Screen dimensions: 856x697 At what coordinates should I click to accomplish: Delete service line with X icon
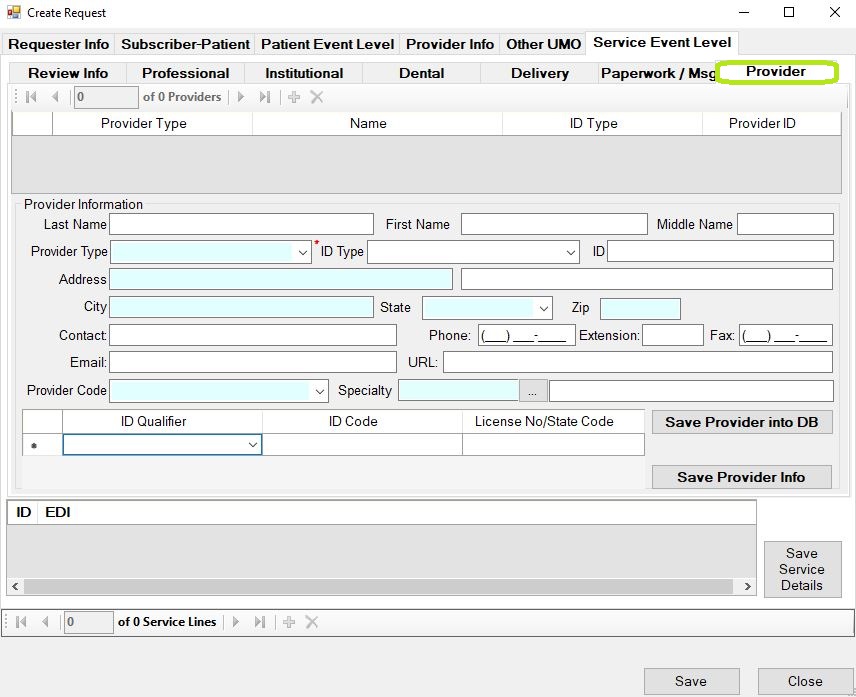(312, 622)
